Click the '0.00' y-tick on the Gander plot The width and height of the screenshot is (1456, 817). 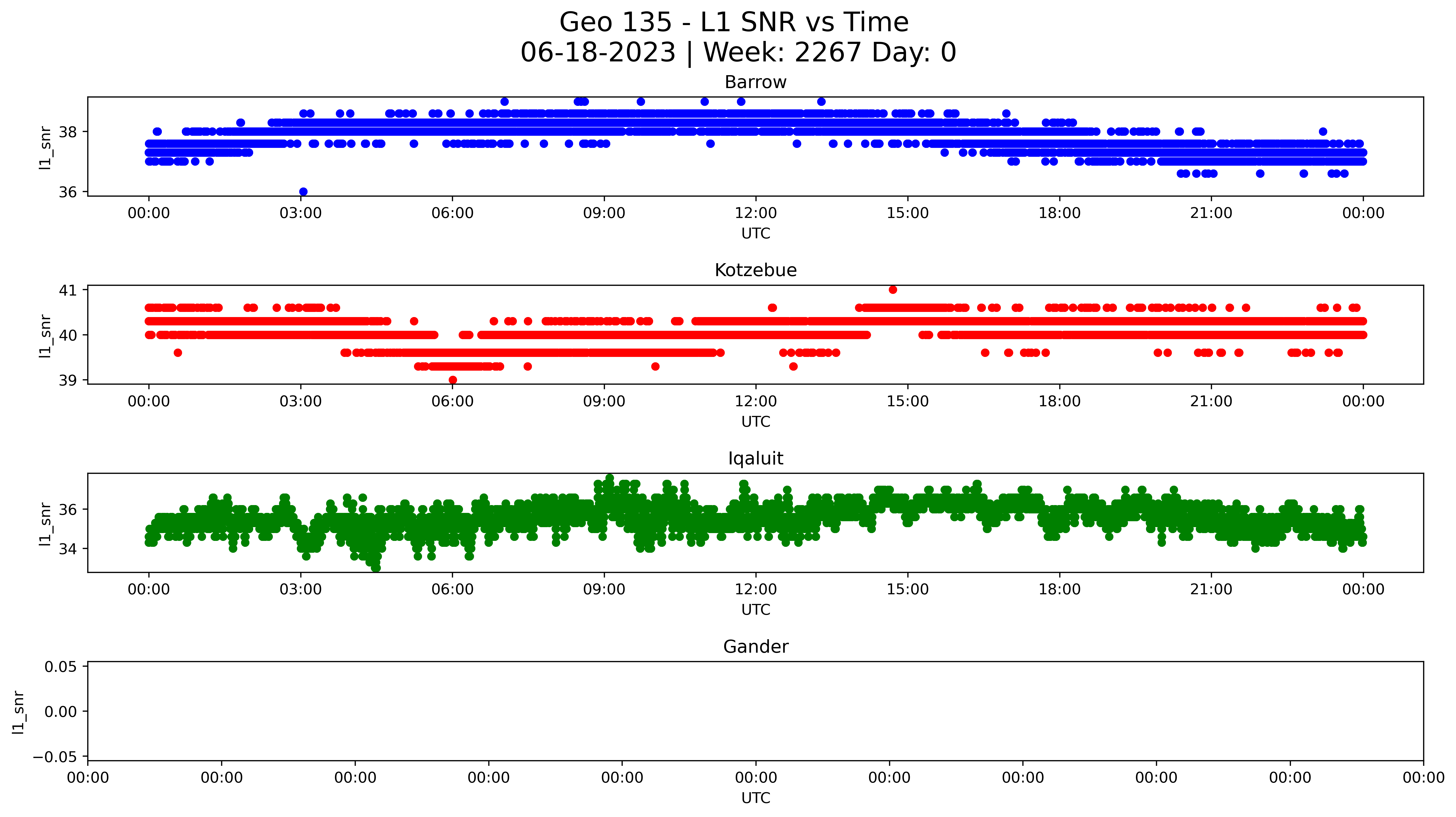tap(61, 712)
